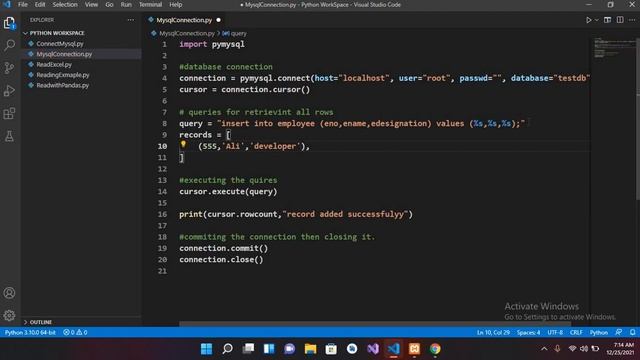Open File Explorer from taskbar
Screen dimensions: 640x360
[311, 349]
